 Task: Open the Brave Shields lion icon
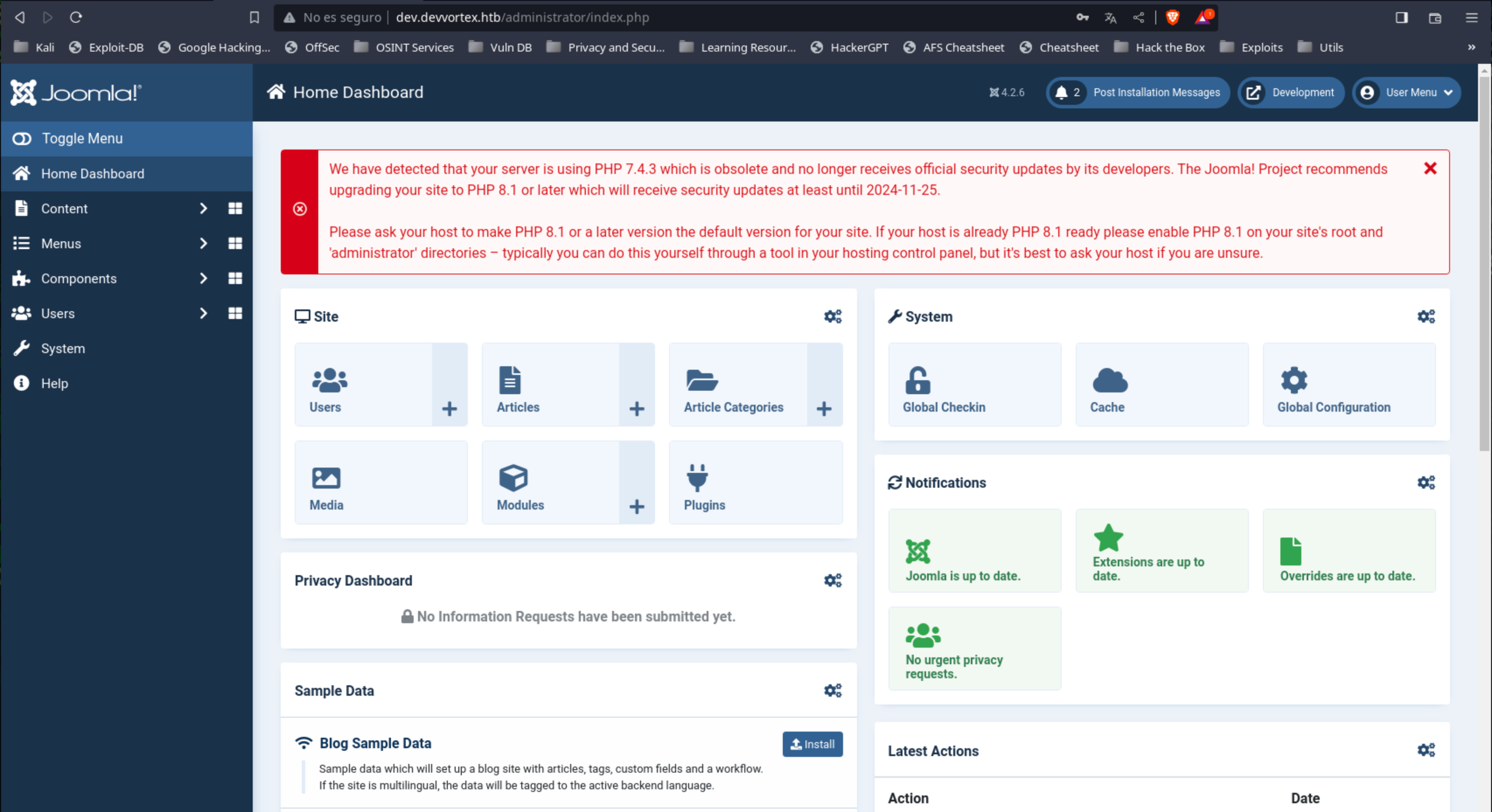click(1173, 17)
